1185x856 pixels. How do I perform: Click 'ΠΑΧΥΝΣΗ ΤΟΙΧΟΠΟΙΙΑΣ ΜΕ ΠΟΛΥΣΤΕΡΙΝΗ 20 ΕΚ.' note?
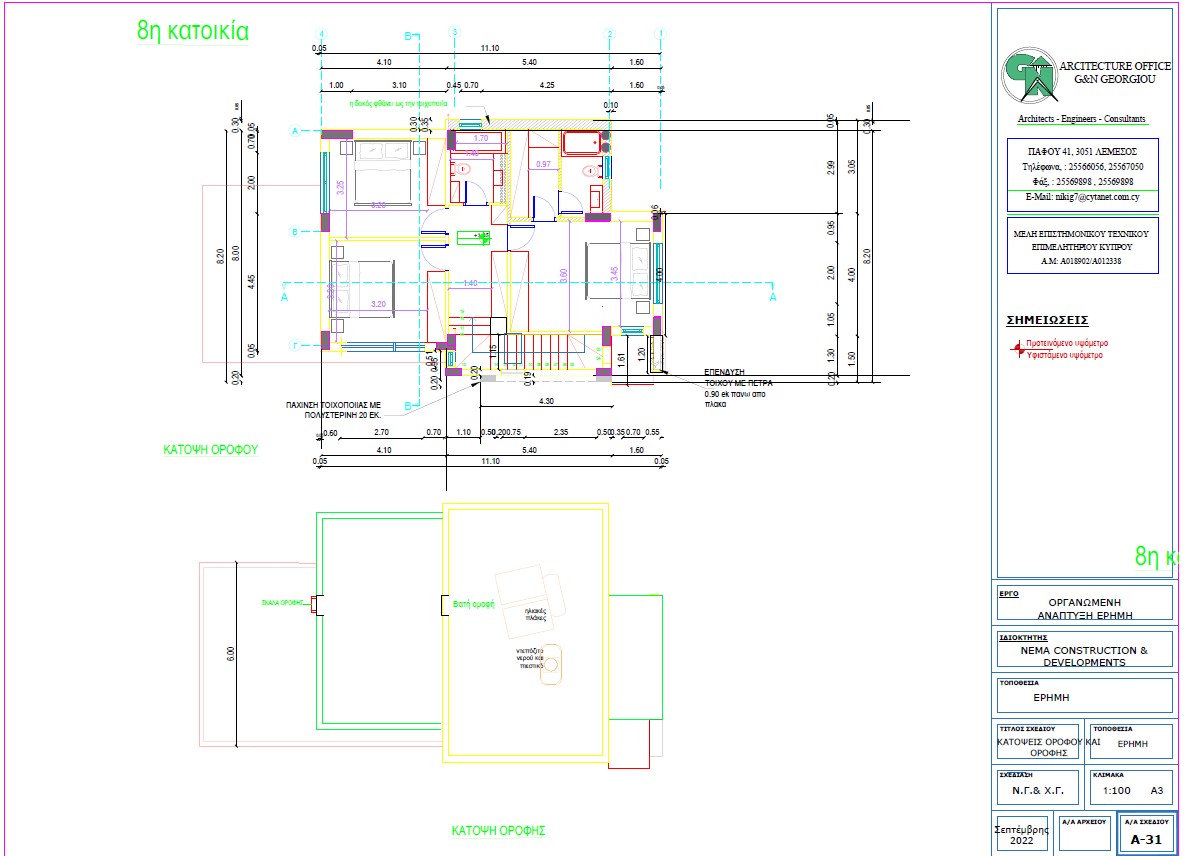point(333,410)
